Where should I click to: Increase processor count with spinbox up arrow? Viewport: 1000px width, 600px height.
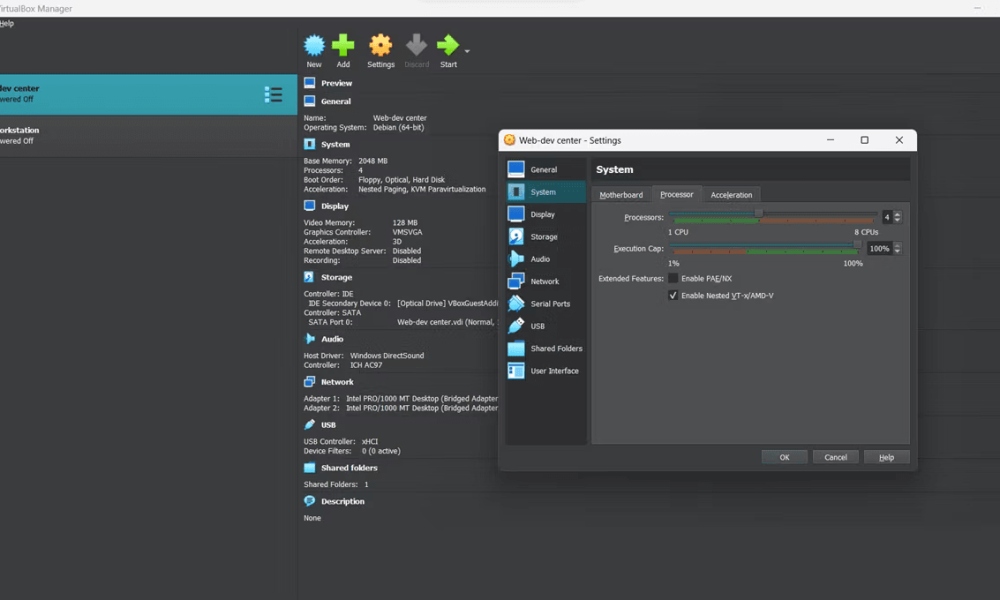pyautogui.click(x=897, y=214)
